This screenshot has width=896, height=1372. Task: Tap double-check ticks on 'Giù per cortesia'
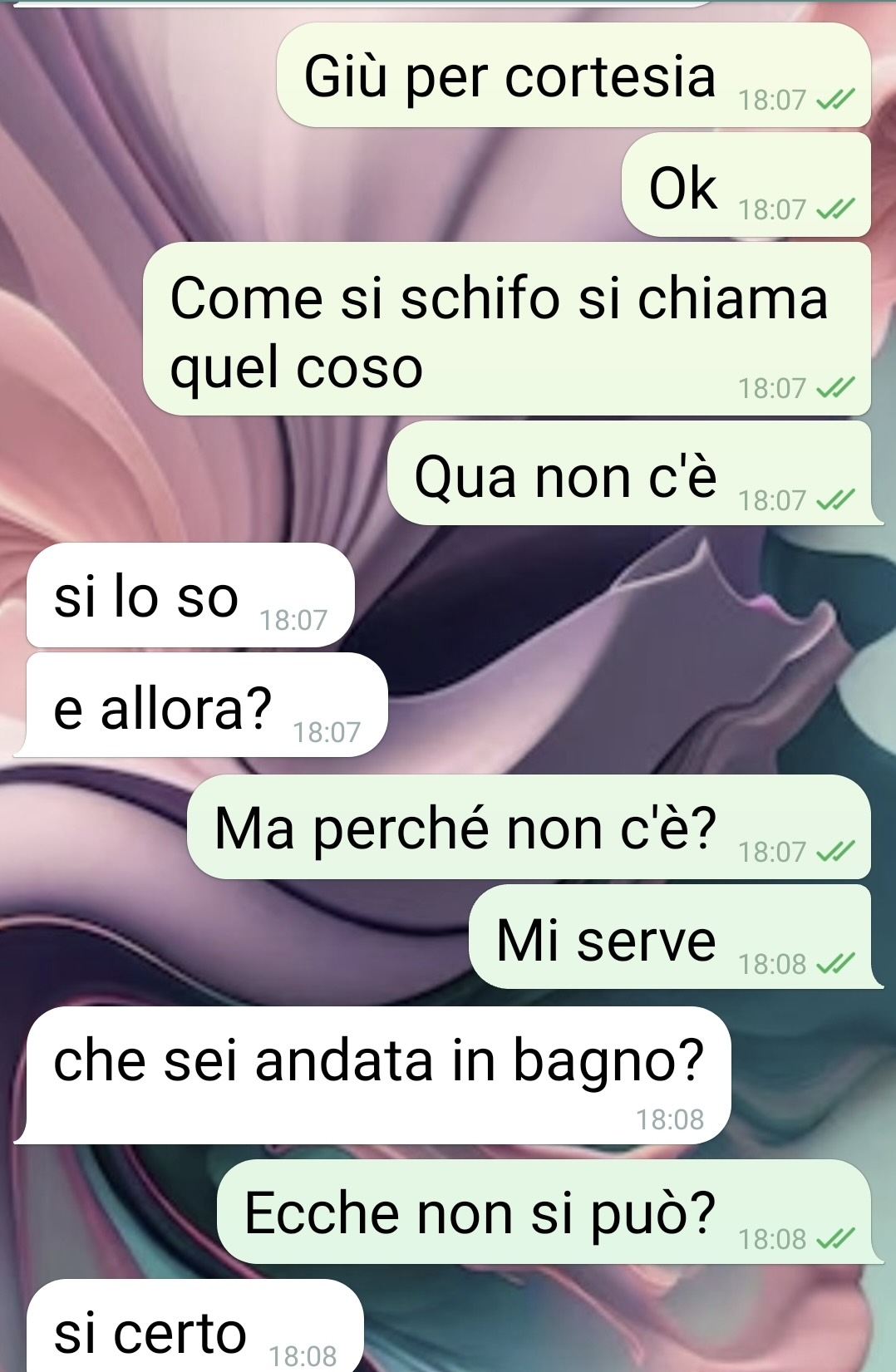(x=835, y=101)
